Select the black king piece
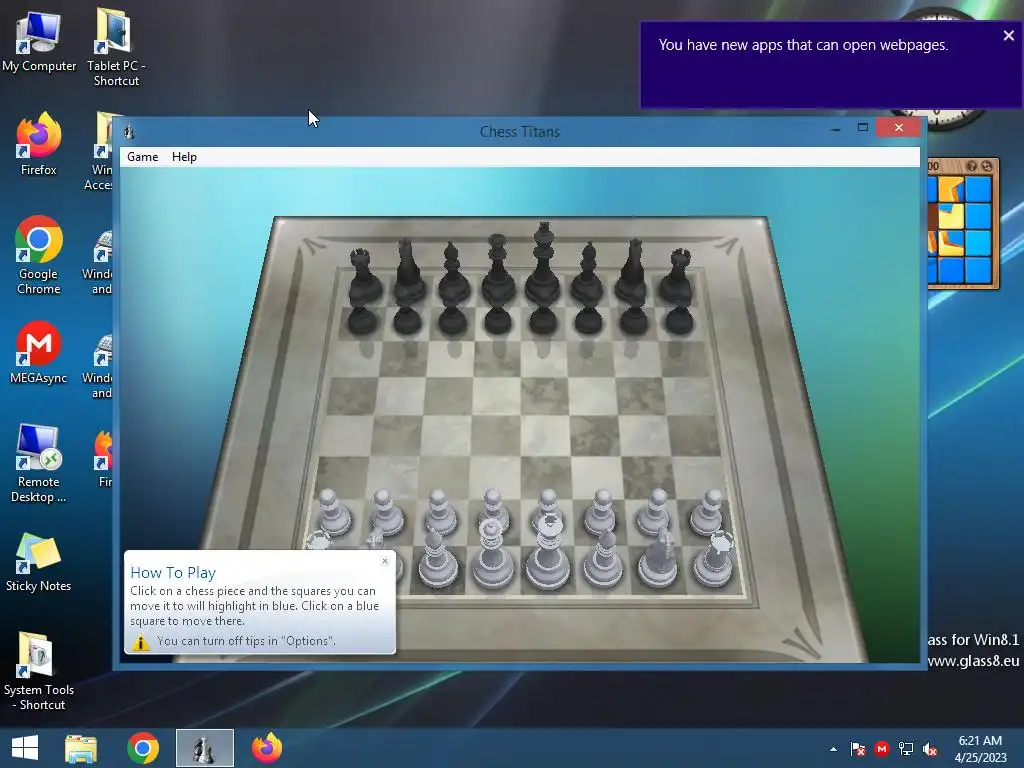The image size is (1024, 768). (x=543, y=264)
